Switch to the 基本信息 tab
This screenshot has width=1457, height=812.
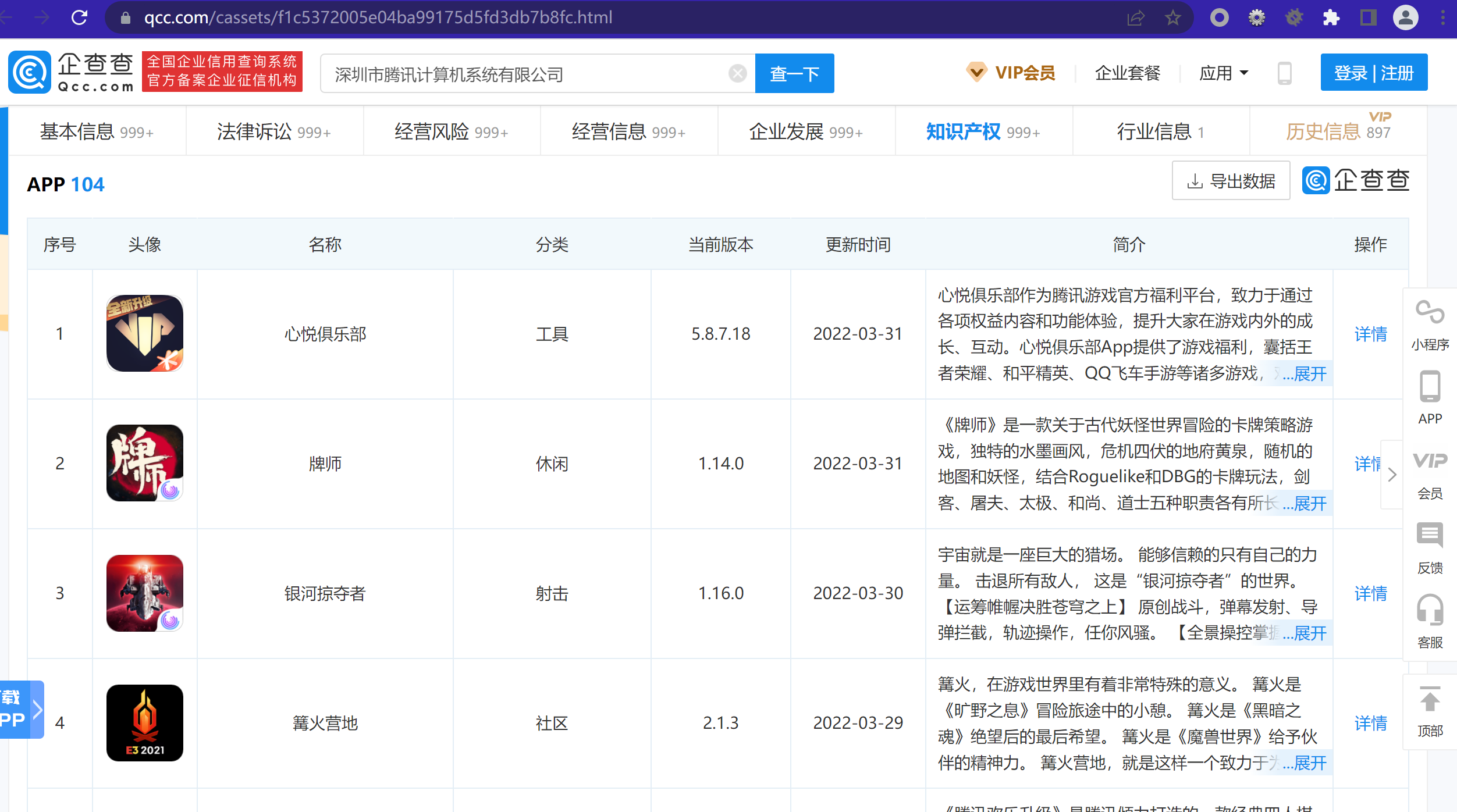(97, 131)
